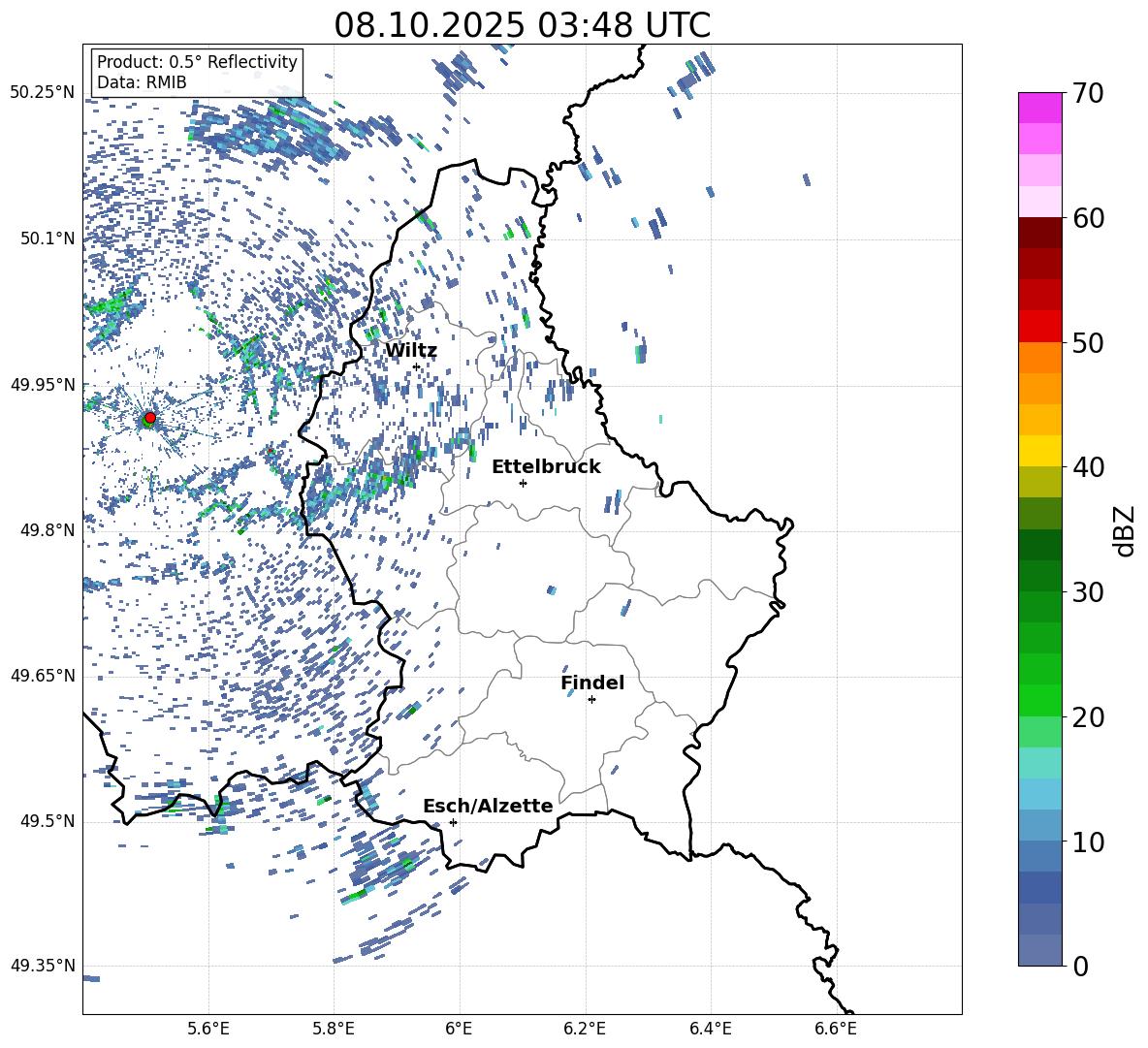1148x1048 pixels.
Task: Pick the yellow swatch just above 40 dBZ
Action: 1040,451
